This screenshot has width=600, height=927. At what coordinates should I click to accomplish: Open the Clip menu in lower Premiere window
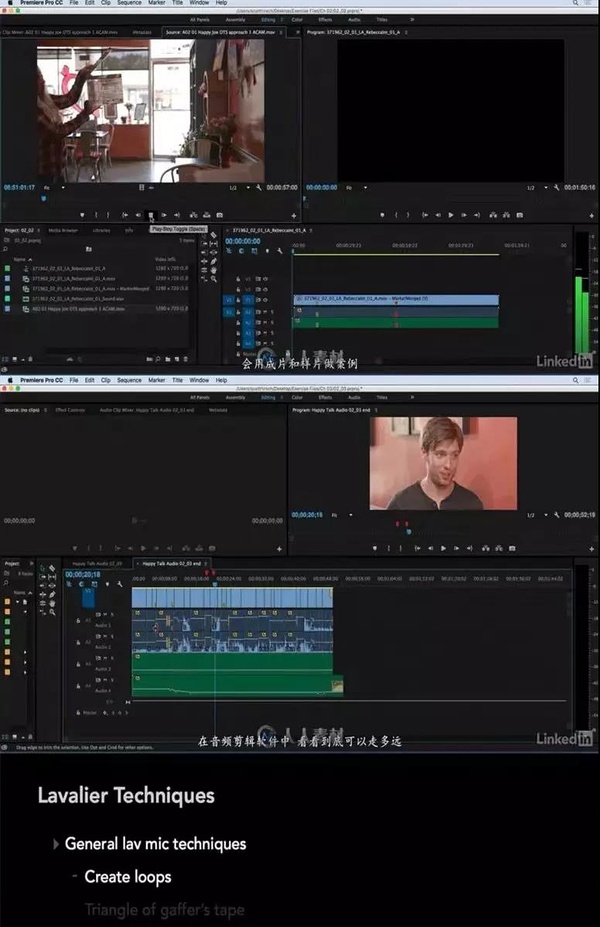click(105, 380)
